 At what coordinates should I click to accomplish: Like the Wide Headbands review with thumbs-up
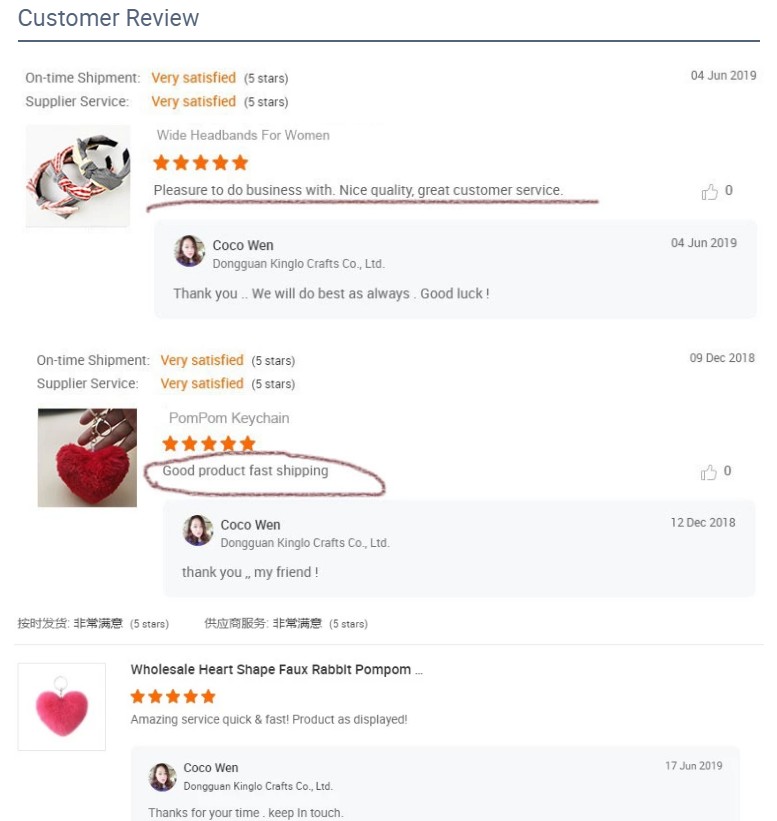pos(709,192)
